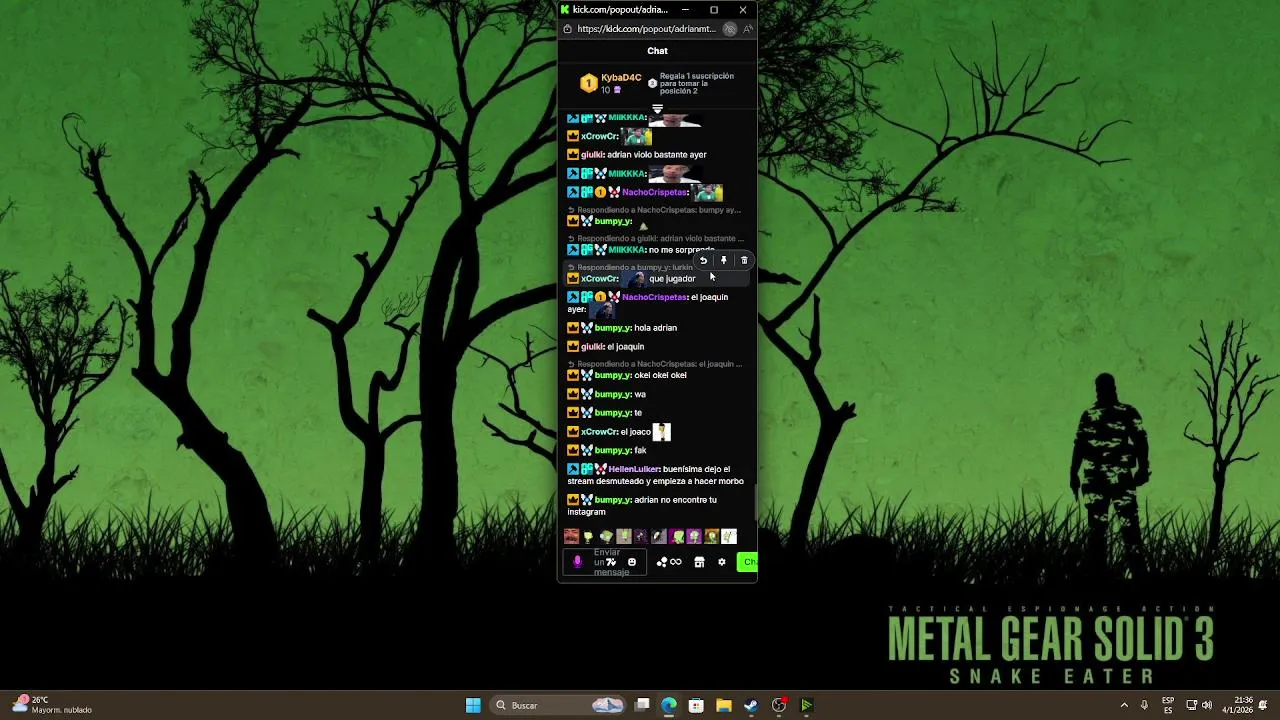Click the Read aloud icon in address bar
The height and width of the screenshot is (720, 1280).
(748, 29)
